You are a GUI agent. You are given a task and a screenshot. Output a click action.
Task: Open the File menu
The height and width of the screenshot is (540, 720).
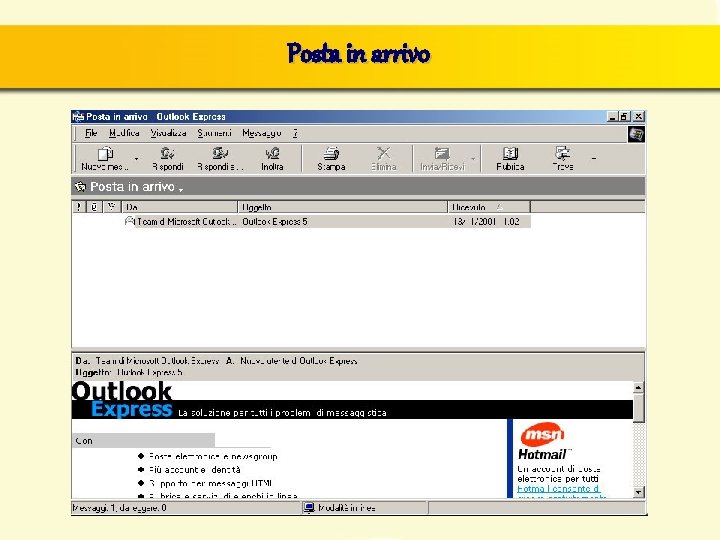point(91,133)
